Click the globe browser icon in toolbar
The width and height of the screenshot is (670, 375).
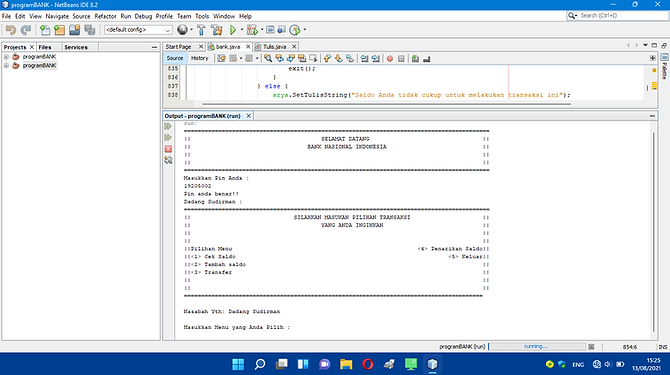[x=182, y=29]
